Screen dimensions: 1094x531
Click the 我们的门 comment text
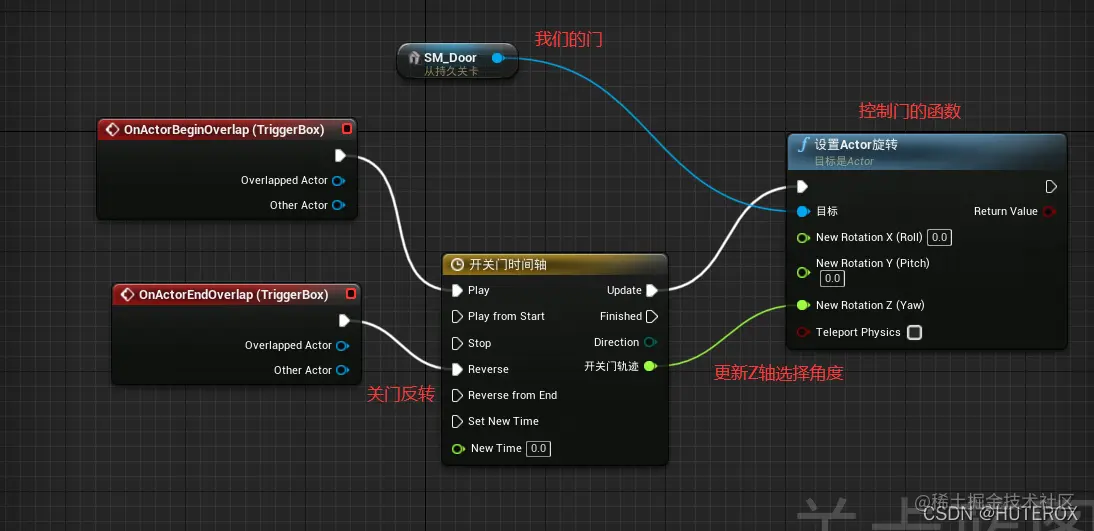[569, 39]
